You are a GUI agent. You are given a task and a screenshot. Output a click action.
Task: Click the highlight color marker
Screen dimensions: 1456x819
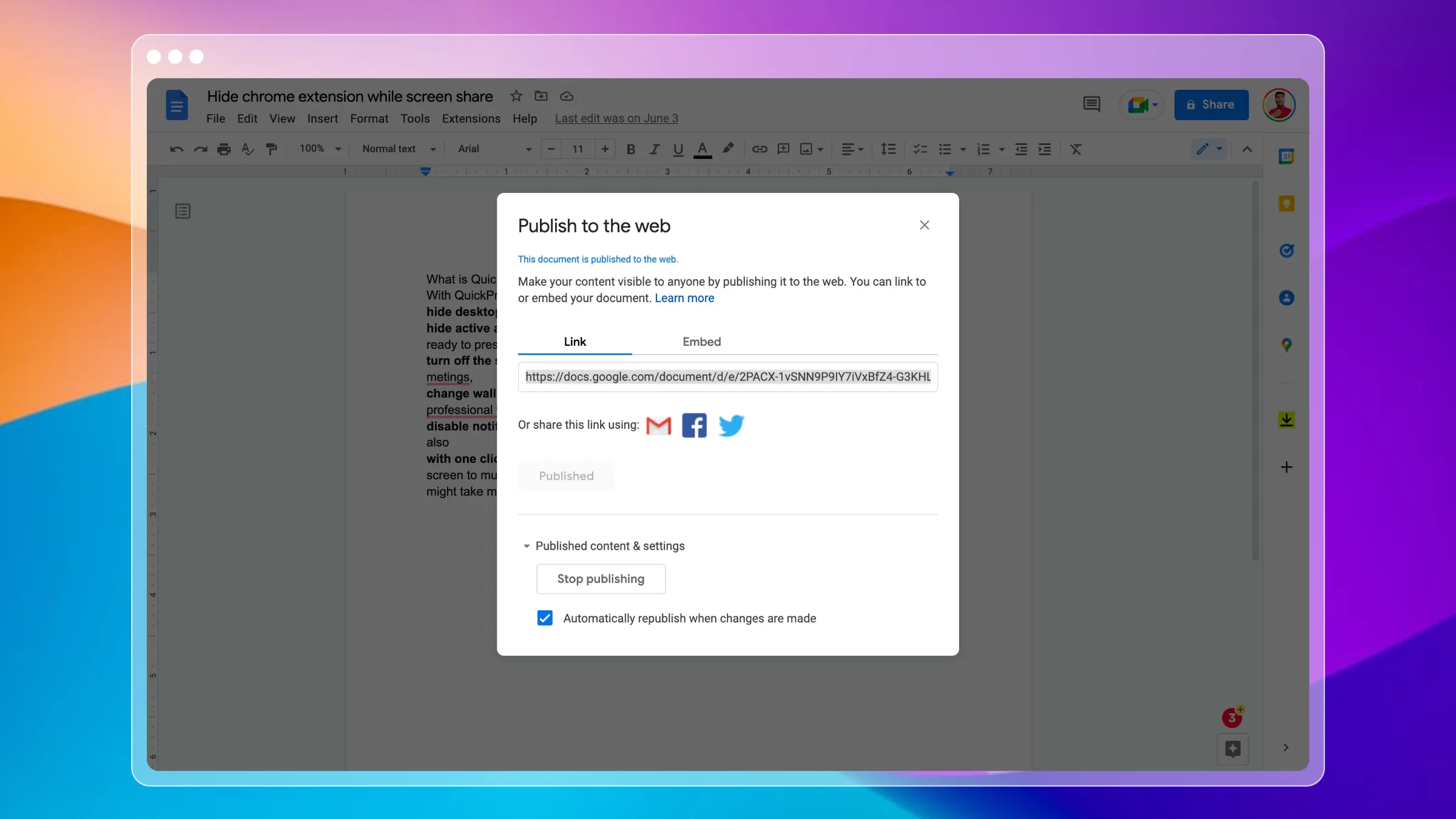727,149
